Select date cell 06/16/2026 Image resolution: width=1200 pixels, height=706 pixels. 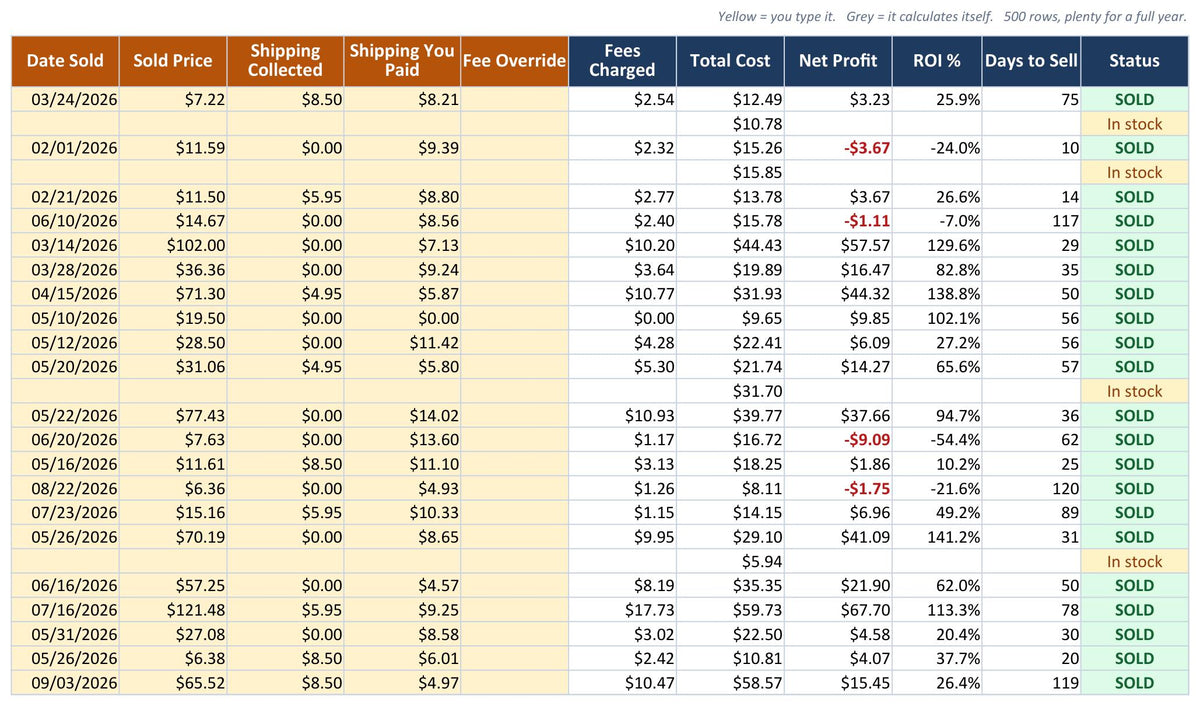click(x=65, y=586)
